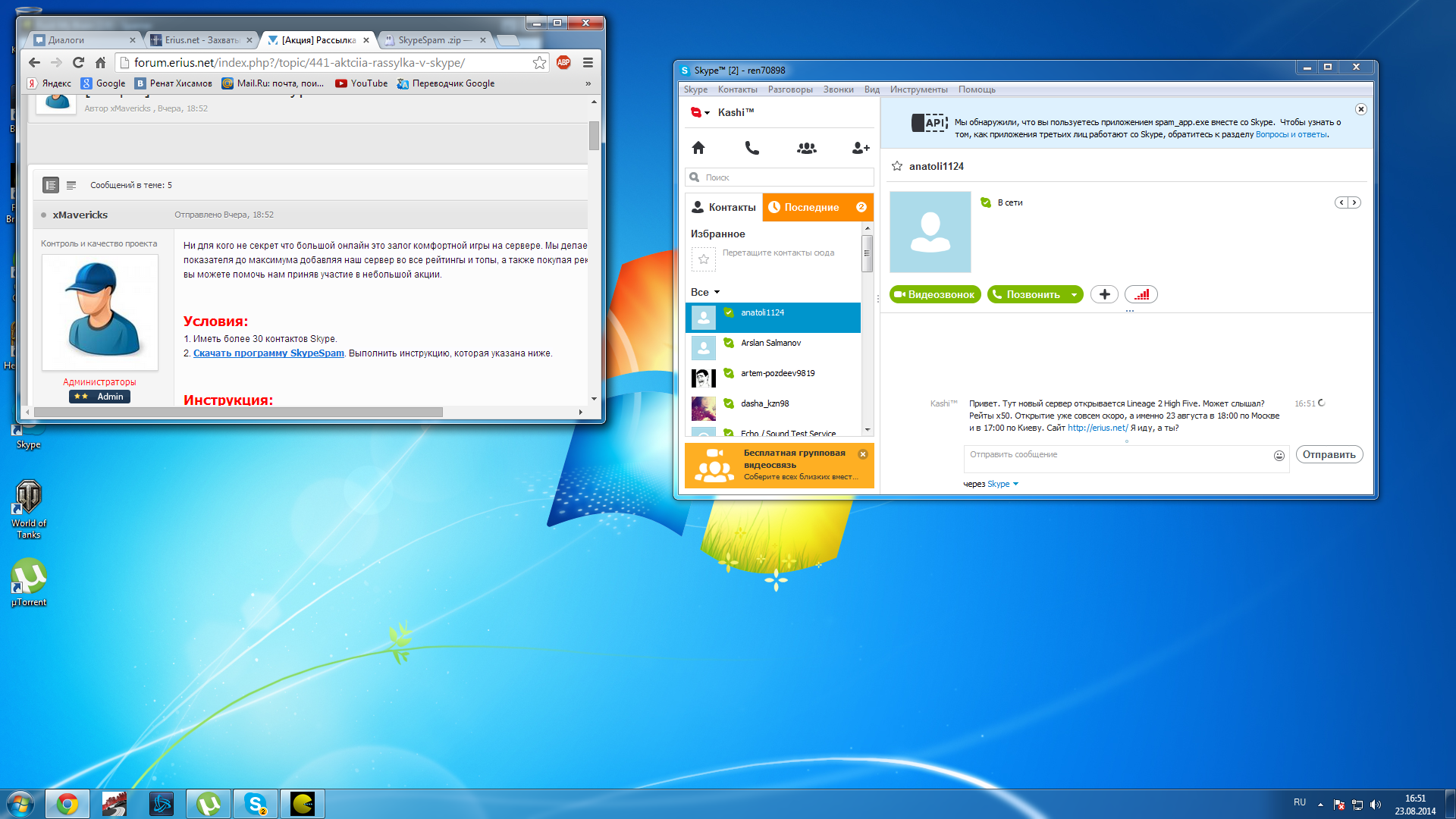Toggle favorite star next to anatoli1124
The height and width of the screenshot is (819, 1456).
pyautogui.click(x=897, y=166)
